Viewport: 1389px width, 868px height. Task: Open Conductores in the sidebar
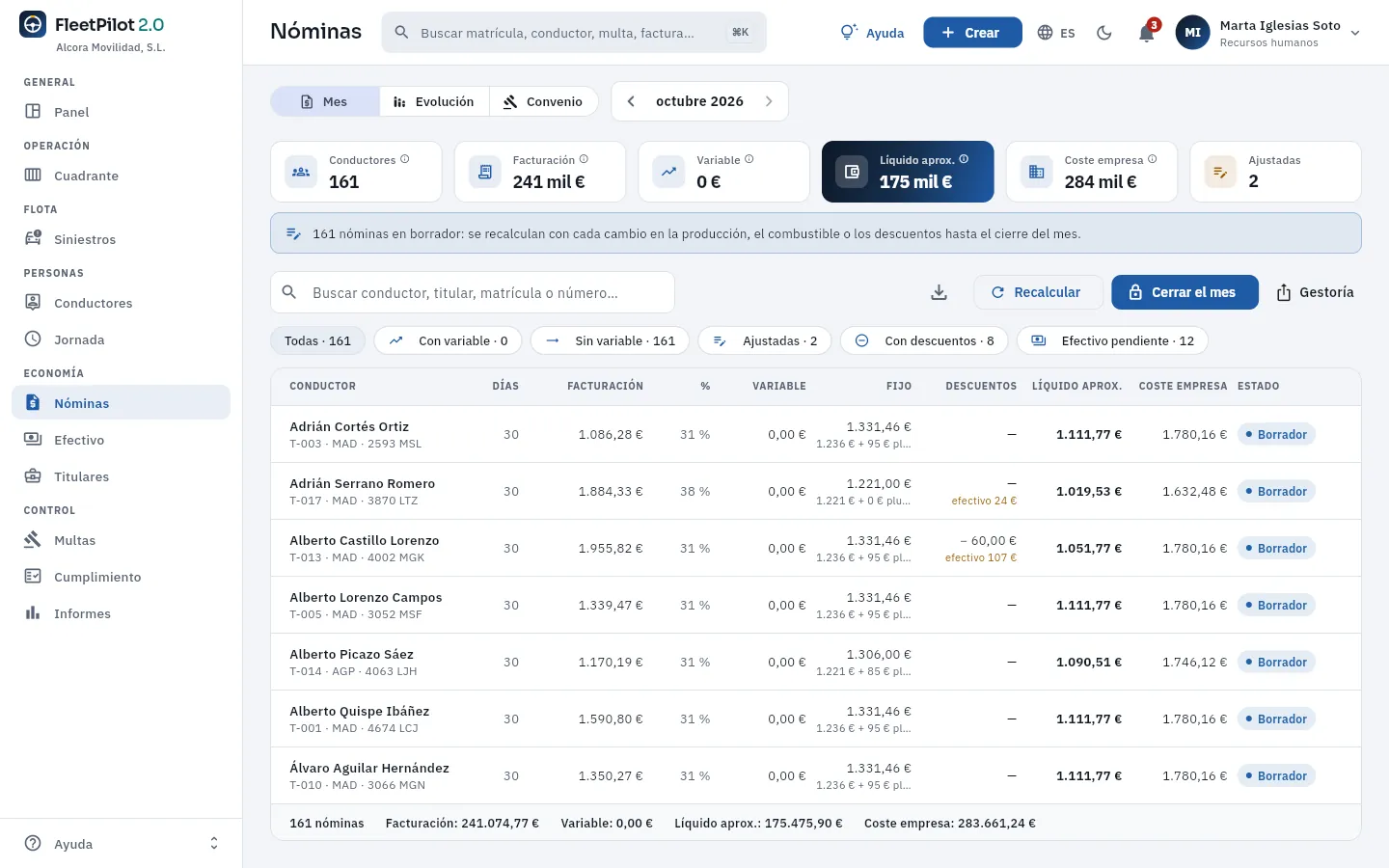tap(122, 303)
